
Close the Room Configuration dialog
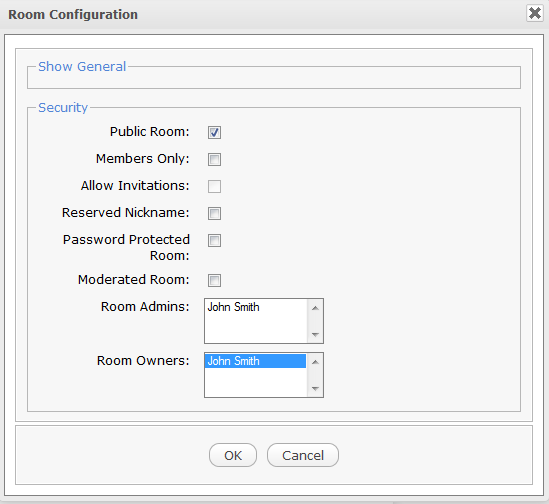(x=535, y=14)
